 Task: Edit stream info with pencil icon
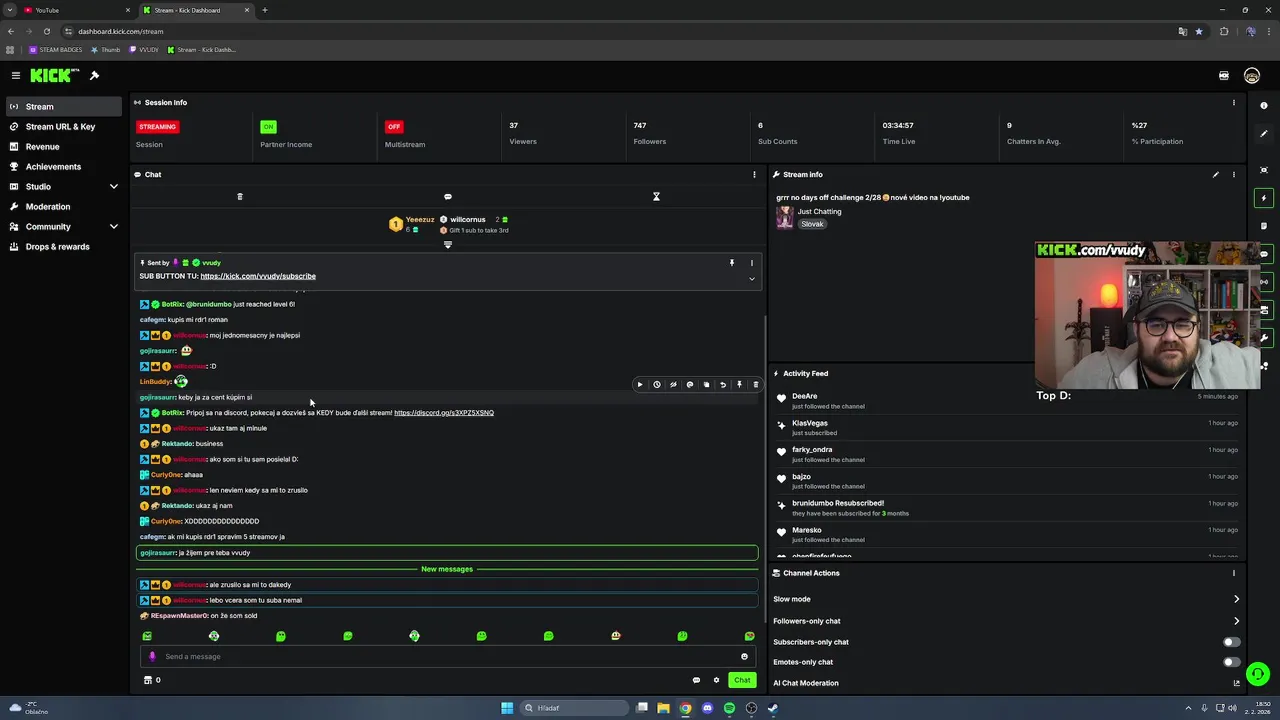point(1216,174)
